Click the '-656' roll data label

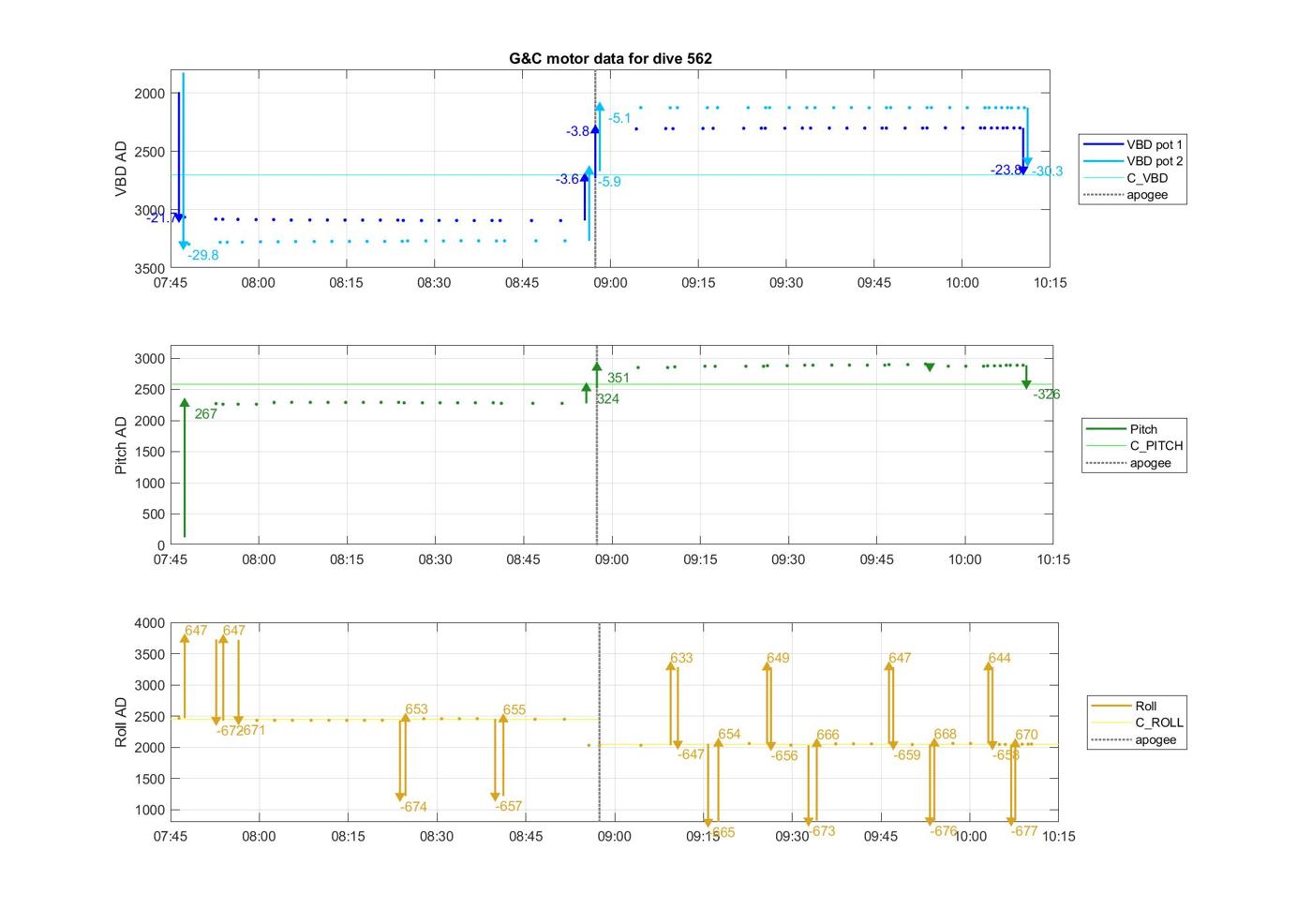click(784, 756)
